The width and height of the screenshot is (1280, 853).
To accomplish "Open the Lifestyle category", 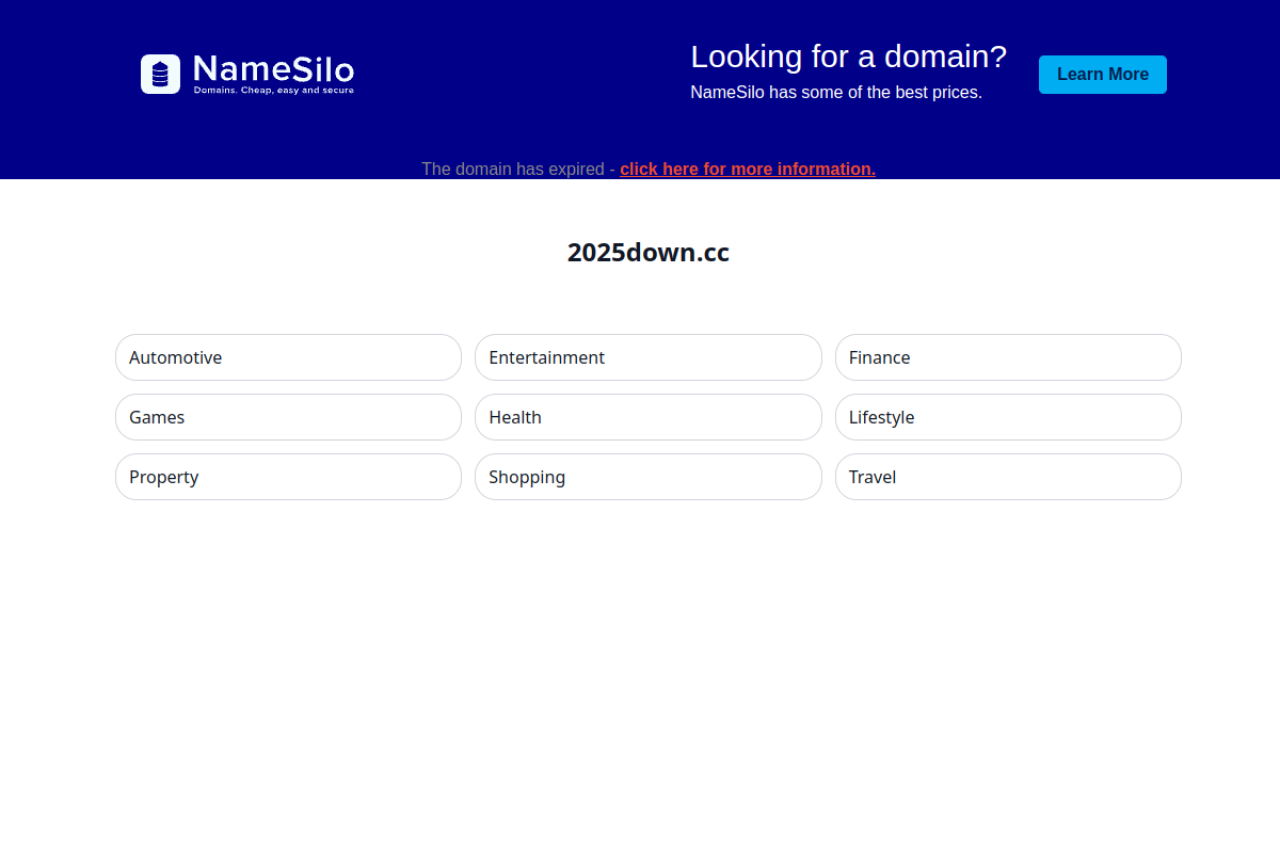I will pos(1008,417).
